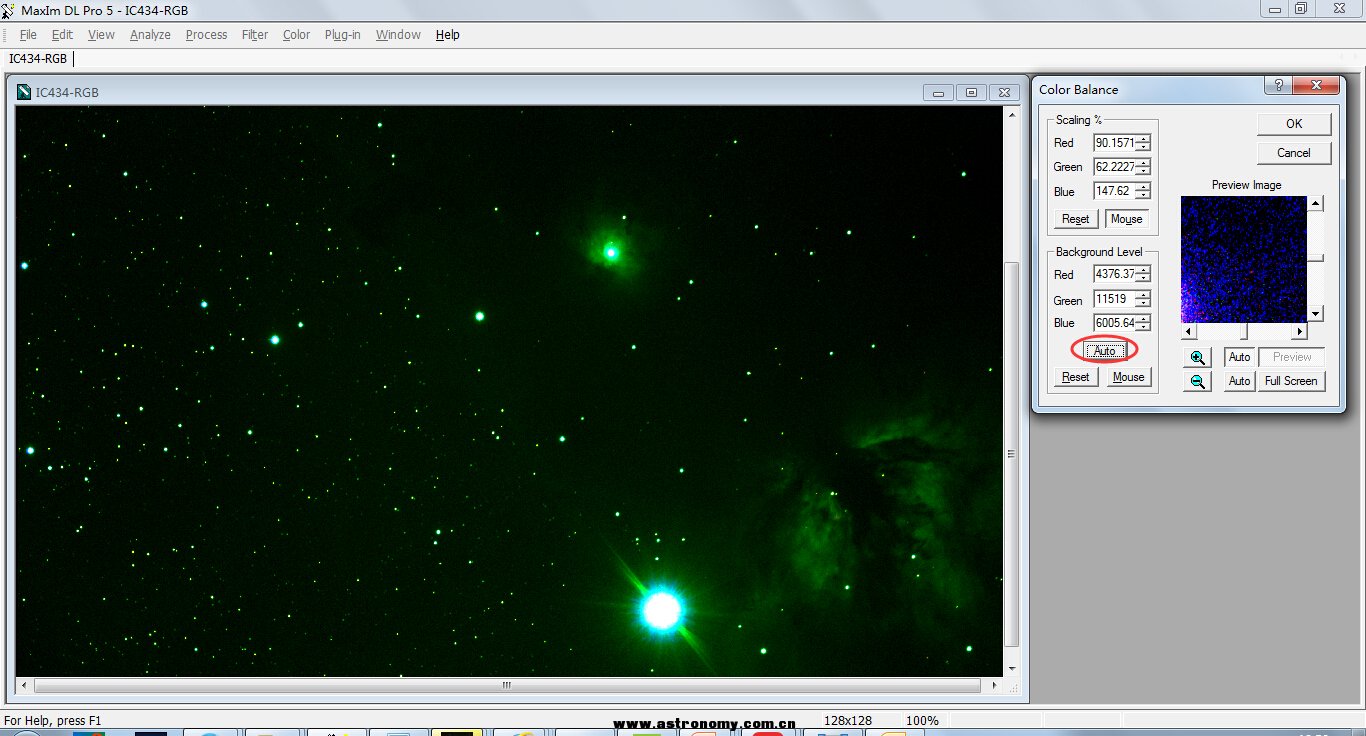Viewport: 1366px width, 736px height.
Task: Cancel the Color Balance dialog
Action: click(x=1294, y=153)
